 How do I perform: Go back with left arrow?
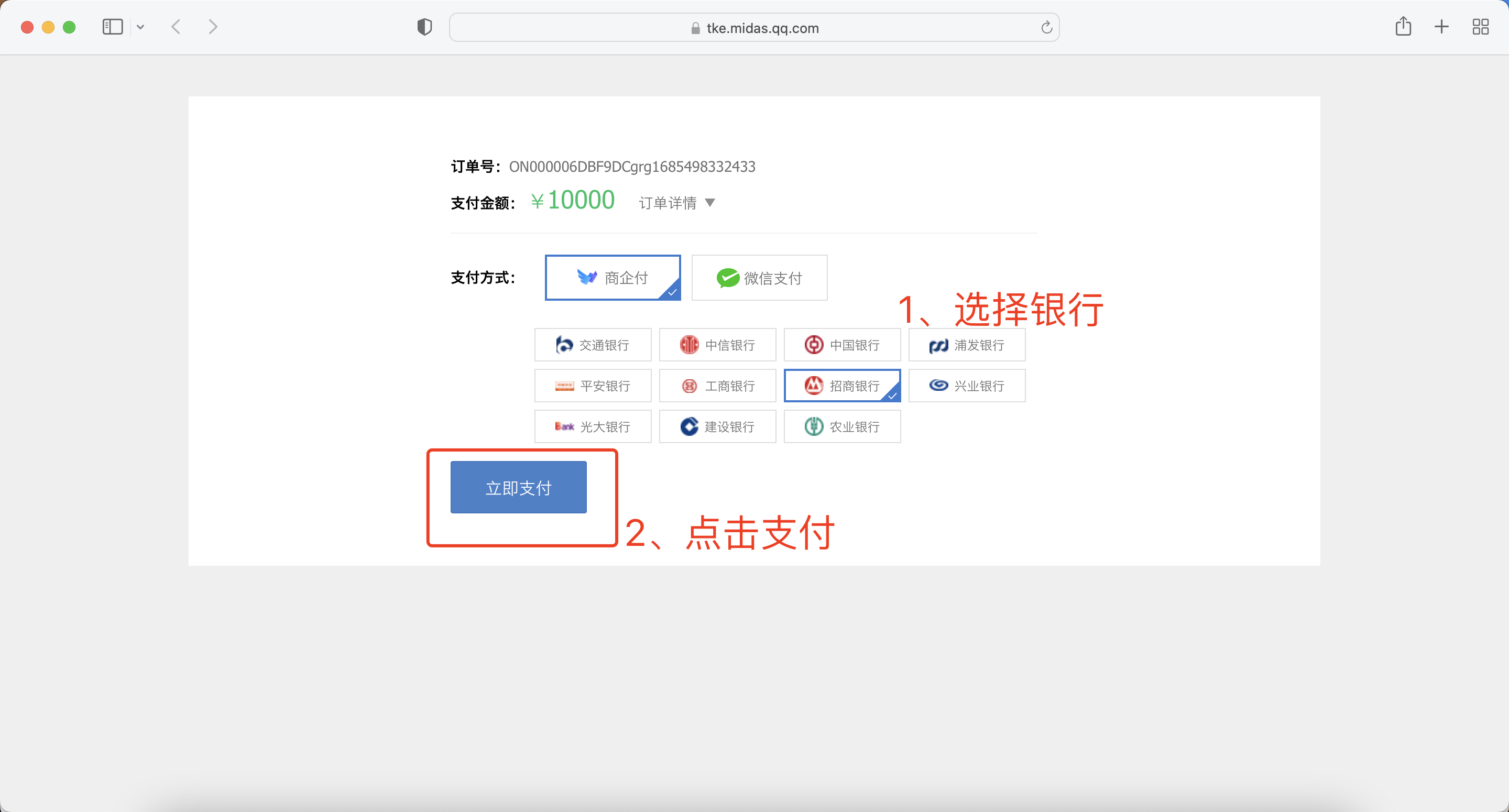click(176, 27)
